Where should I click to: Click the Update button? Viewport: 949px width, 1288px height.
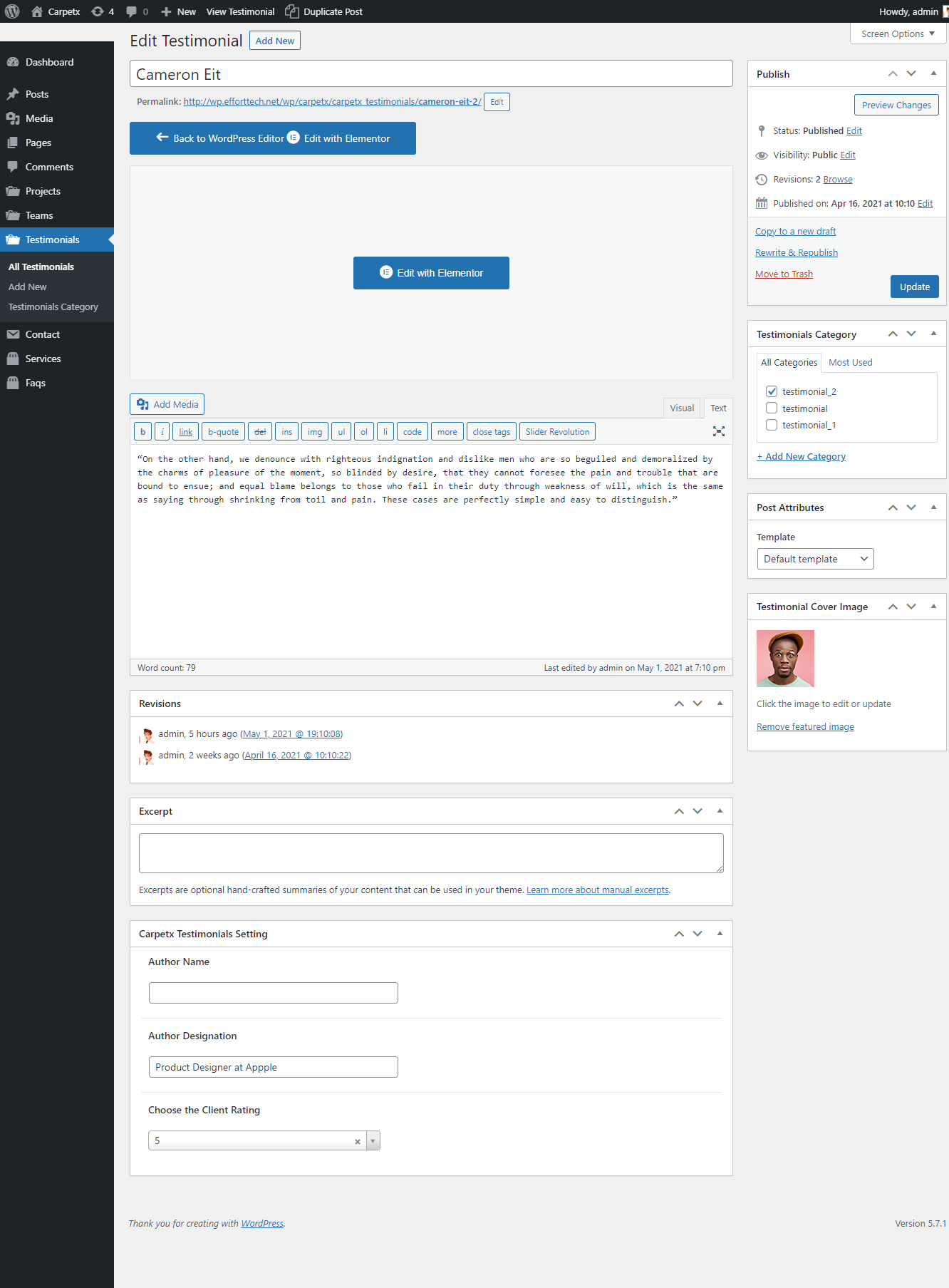click(x=914, y=287)
